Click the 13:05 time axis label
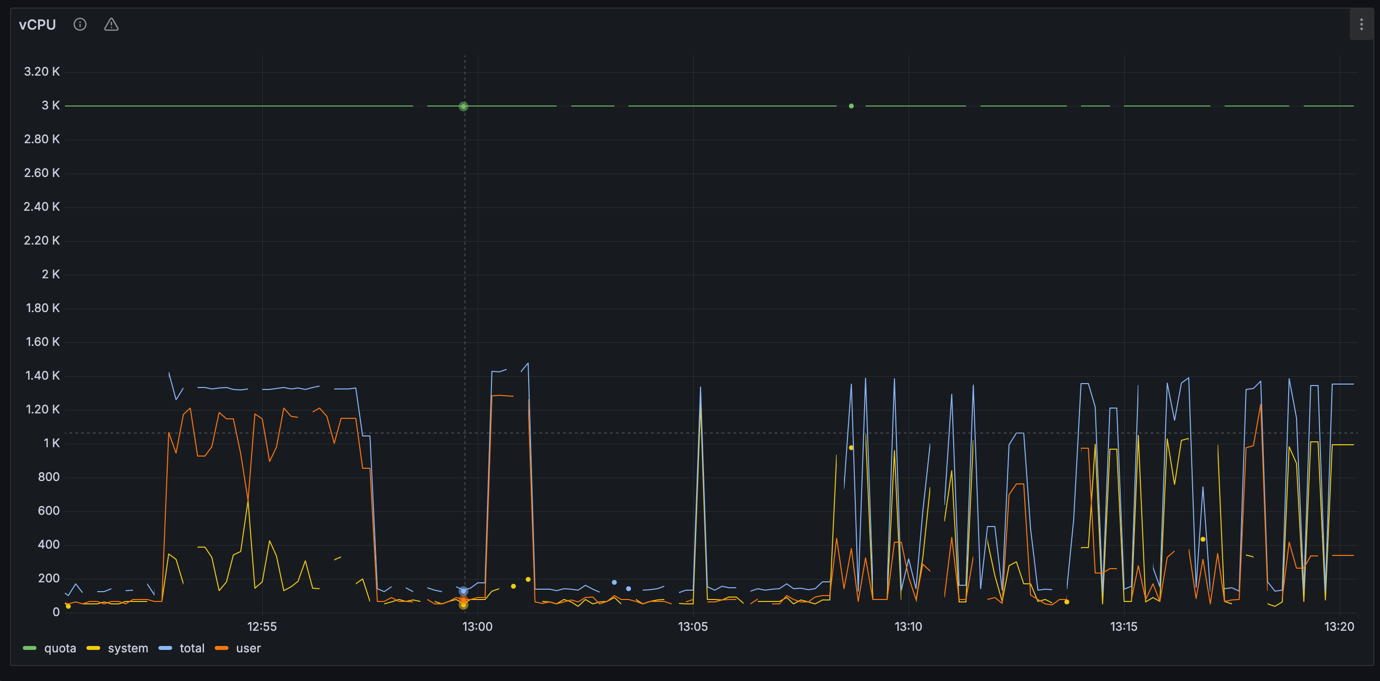Image resolution: width=1380 pixels, height=681 pixels. pyautogui.click(x=692, y=627)
